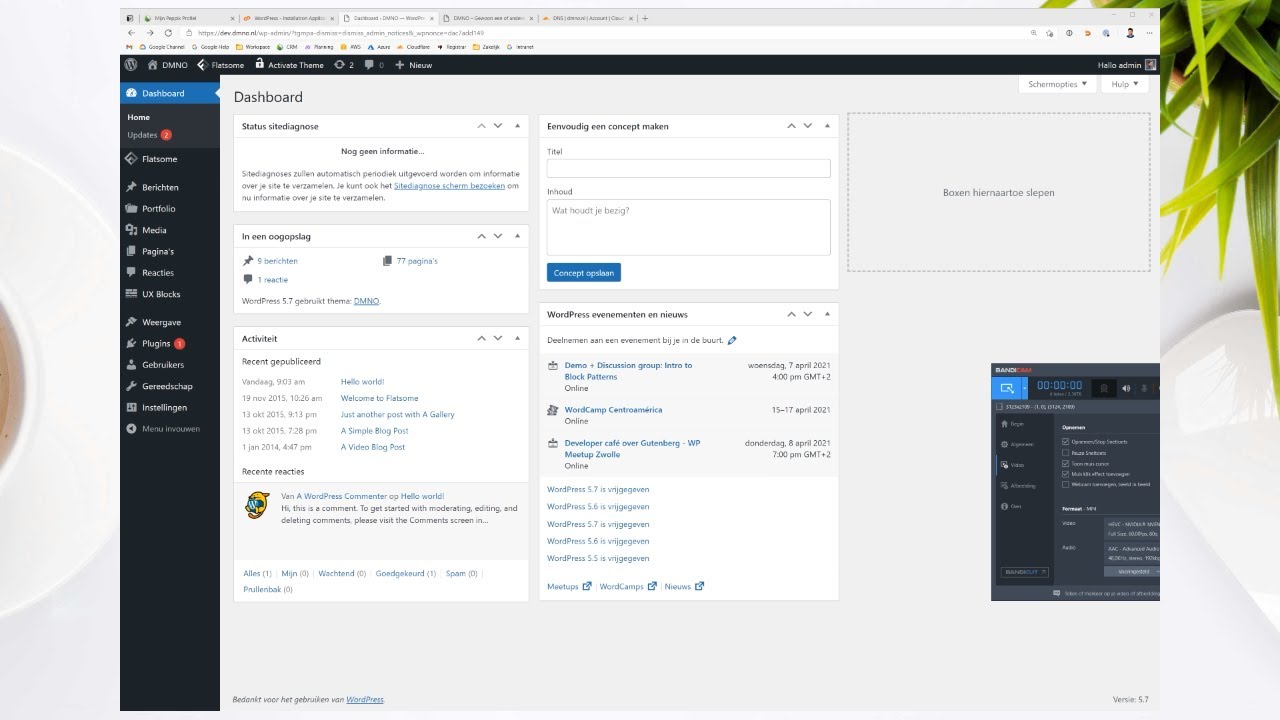Click the Nieuw plus item in admin bar

414,65
